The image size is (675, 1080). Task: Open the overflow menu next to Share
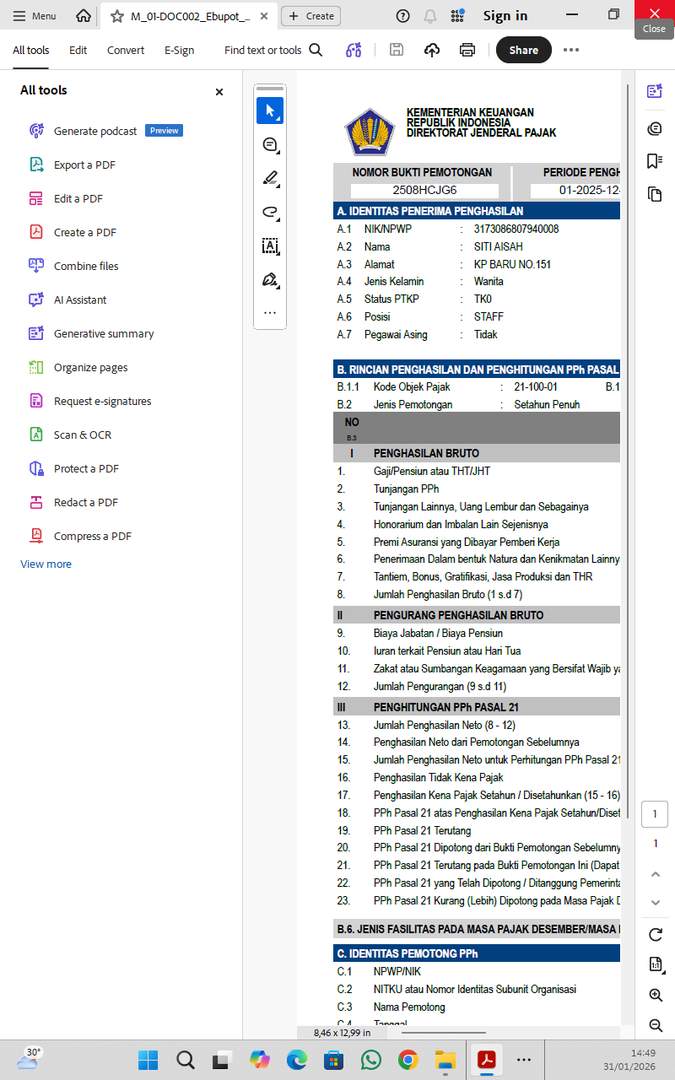[x=571, y=50]
